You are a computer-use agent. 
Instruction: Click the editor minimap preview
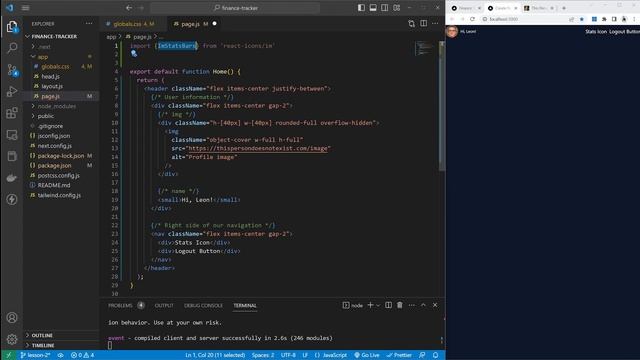(x=424, y=49)
